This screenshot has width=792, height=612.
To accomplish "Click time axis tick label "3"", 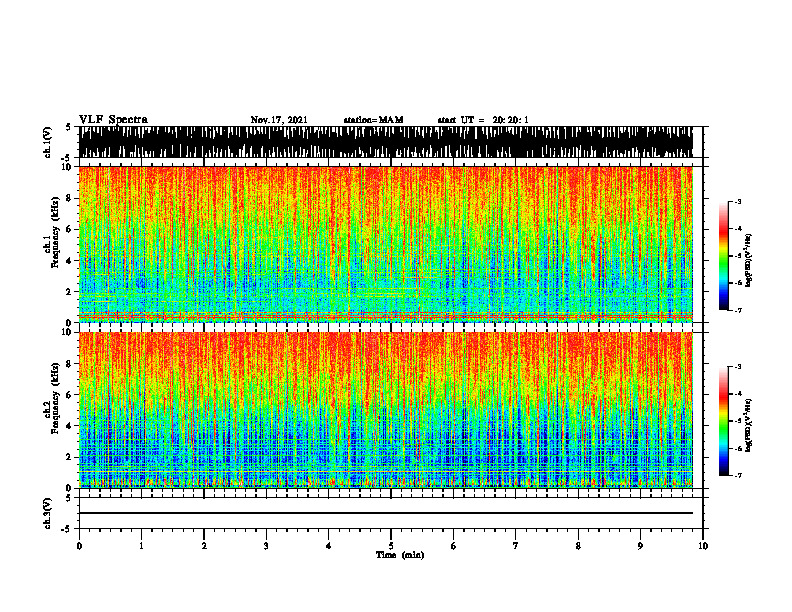I will pyautogui.click(x=266, y=546).
